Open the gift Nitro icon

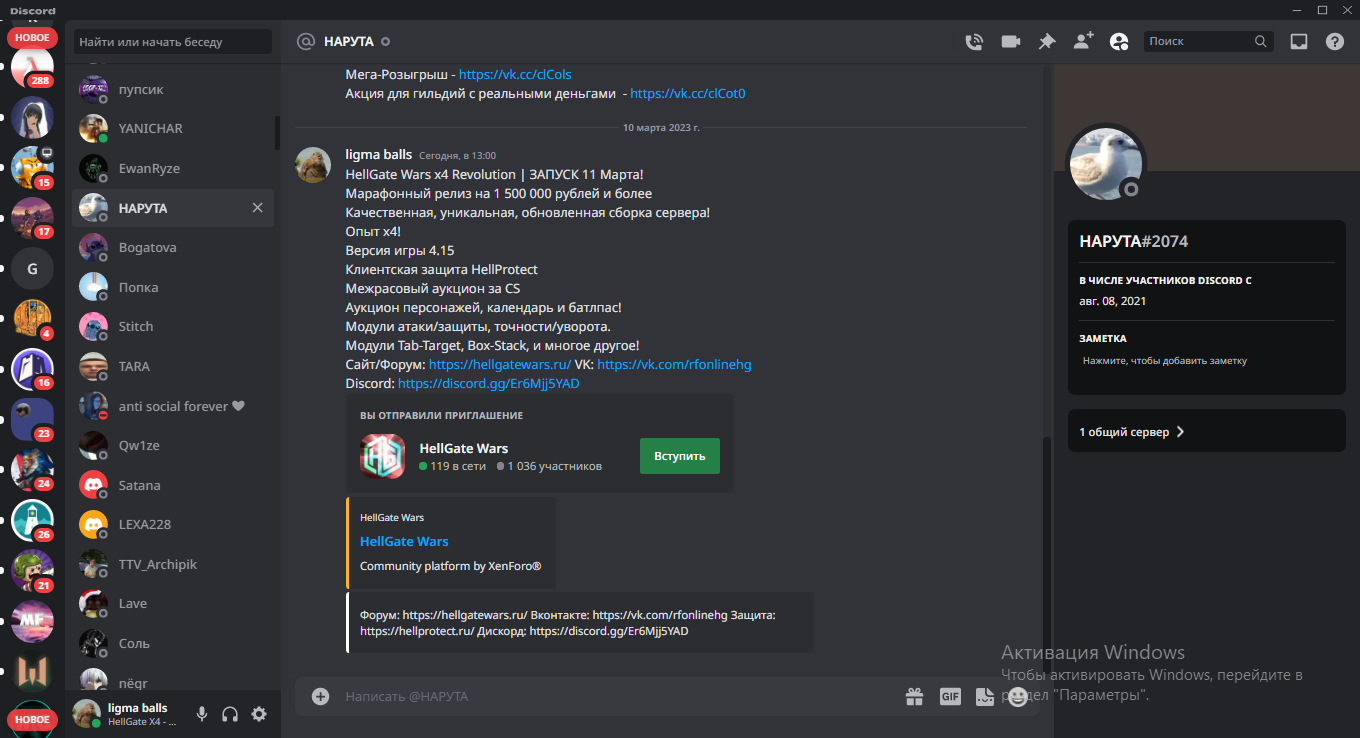pos(914,696)
